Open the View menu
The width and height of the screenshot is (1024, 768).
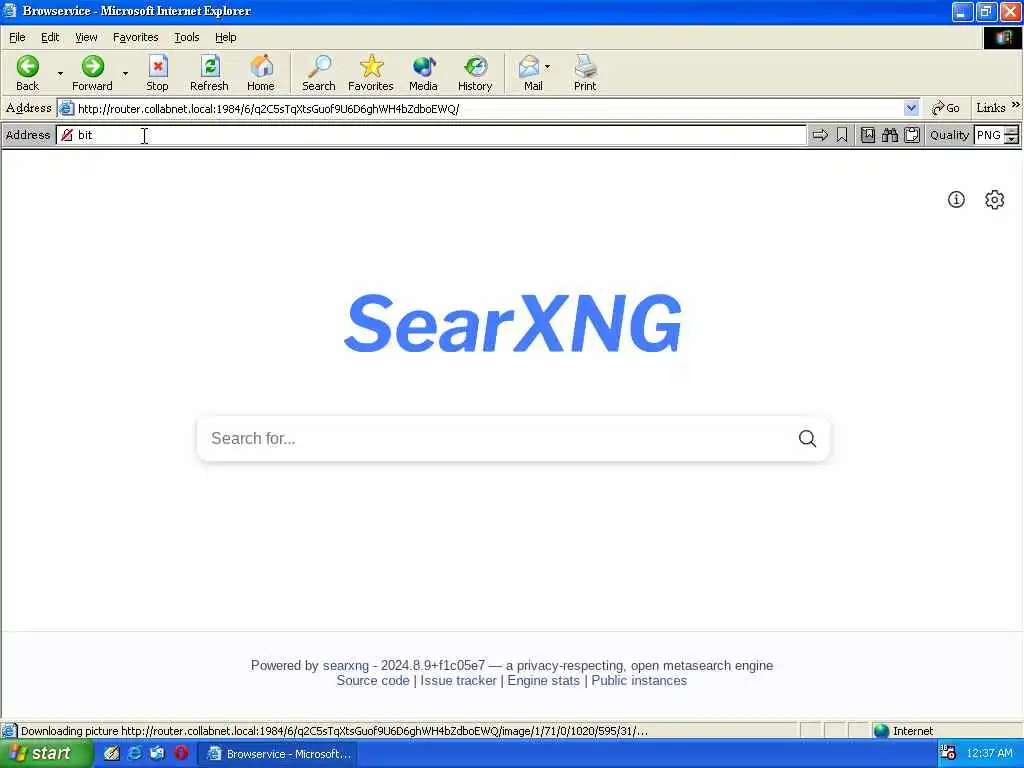click(86, 37)
